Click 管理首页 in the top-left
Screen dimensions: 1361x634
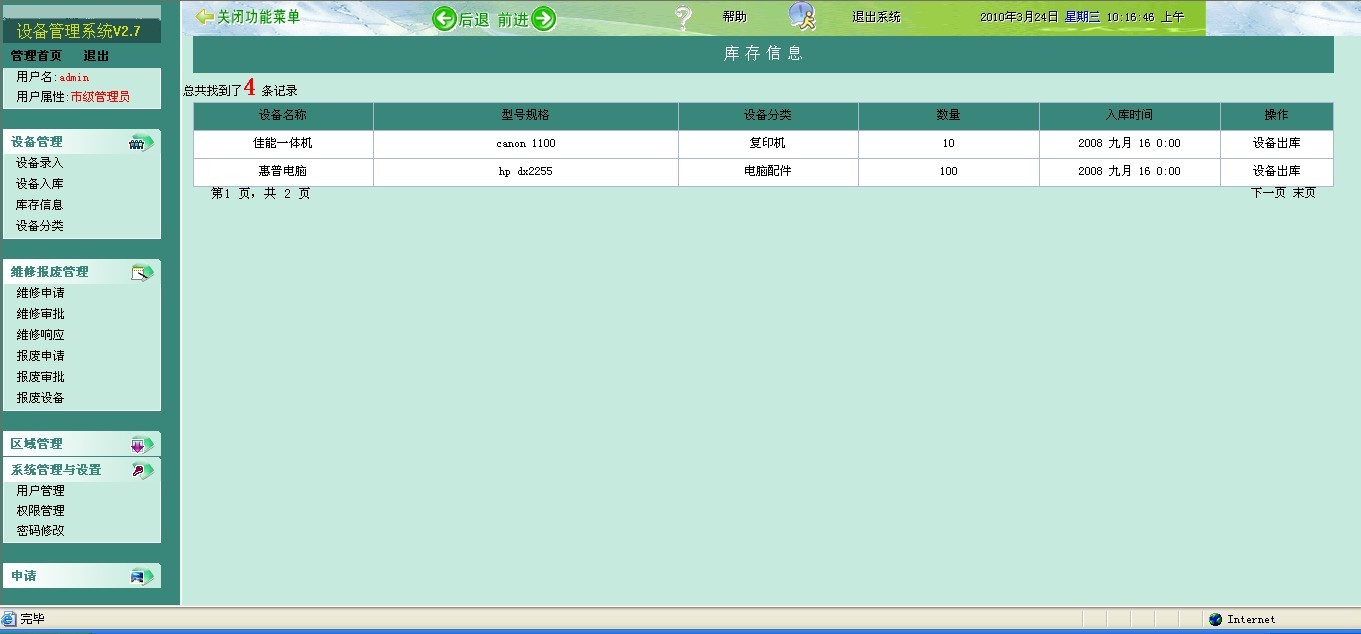pyautogui.click(x=36, y=56)
